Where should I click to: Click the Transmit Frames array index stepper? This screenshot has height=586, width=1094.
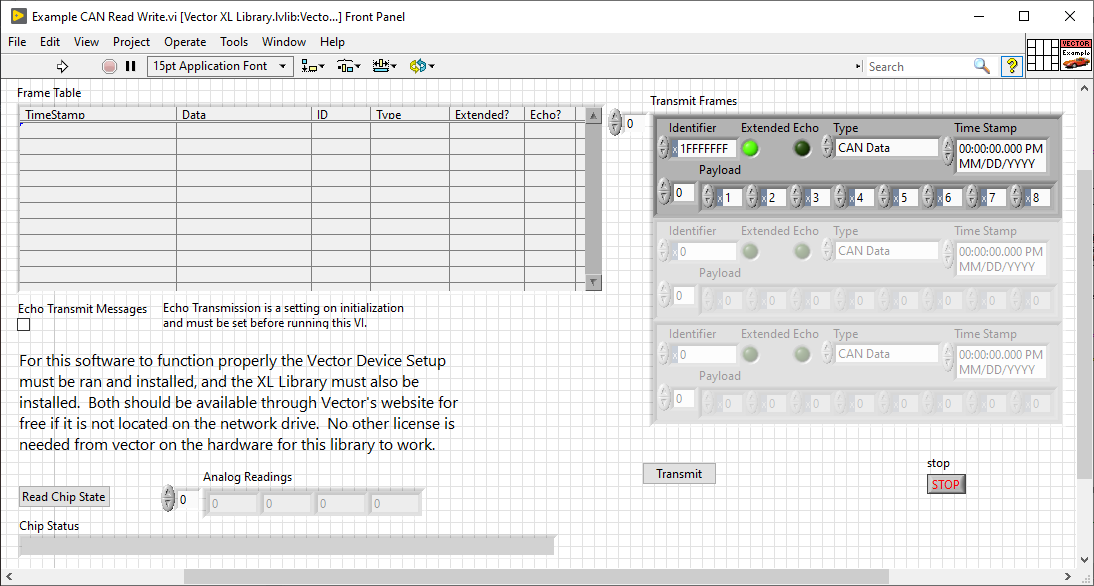pyautogui.click(x=615, y=122)
